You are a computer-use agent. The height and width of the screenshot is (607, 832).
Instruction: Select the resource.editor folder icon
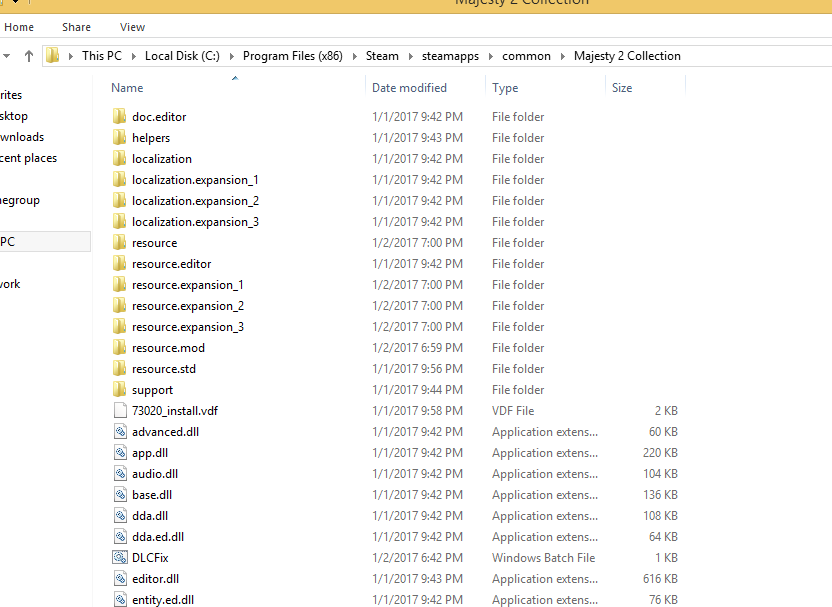pos(119,263)
